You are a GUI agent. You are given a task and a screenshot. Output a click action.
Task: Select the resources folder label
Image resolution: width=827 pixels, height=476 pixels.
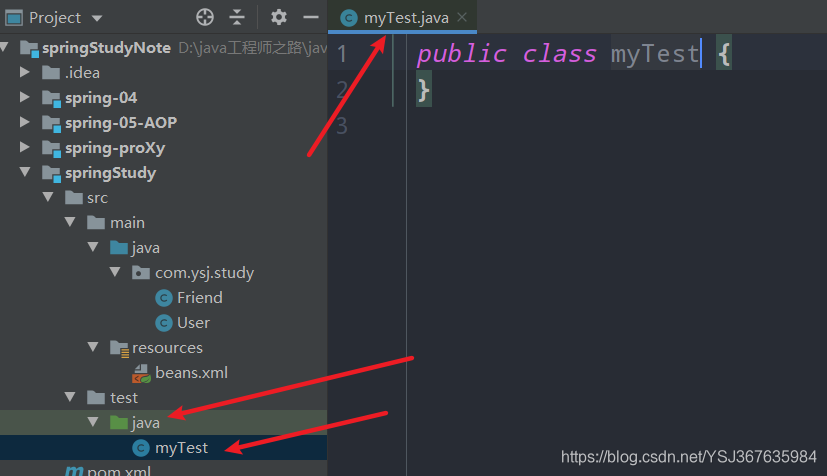pyautogui.click(x=167, y=348)
